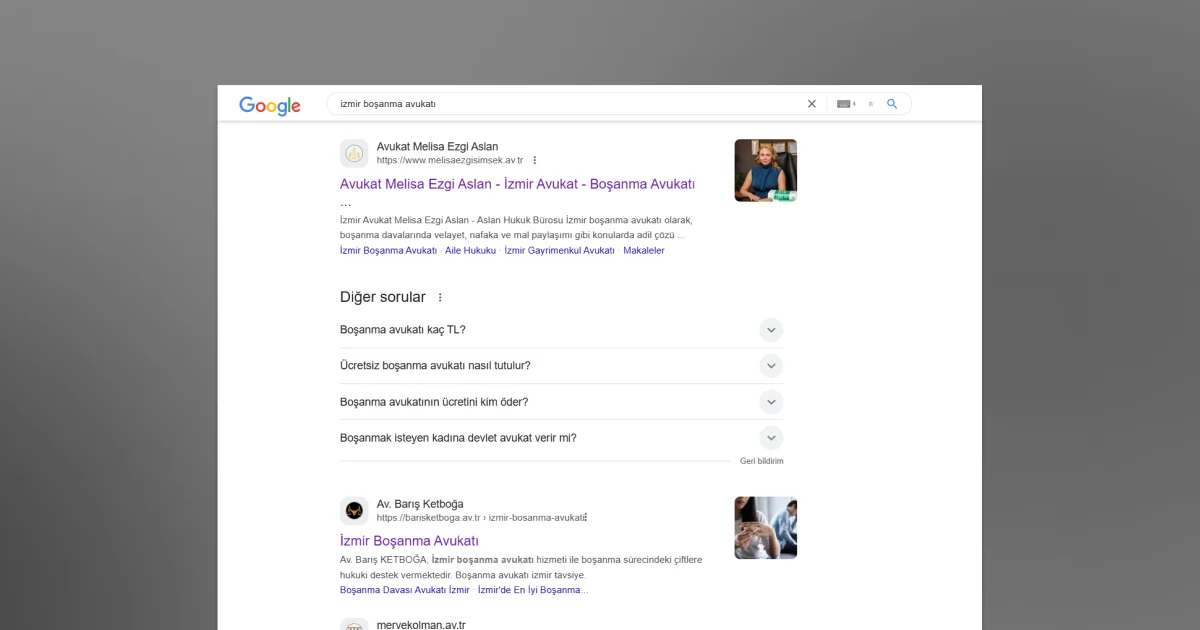Open the "Makaleler" sitelink
The image size is (1200, 630).
click(644, 251)
